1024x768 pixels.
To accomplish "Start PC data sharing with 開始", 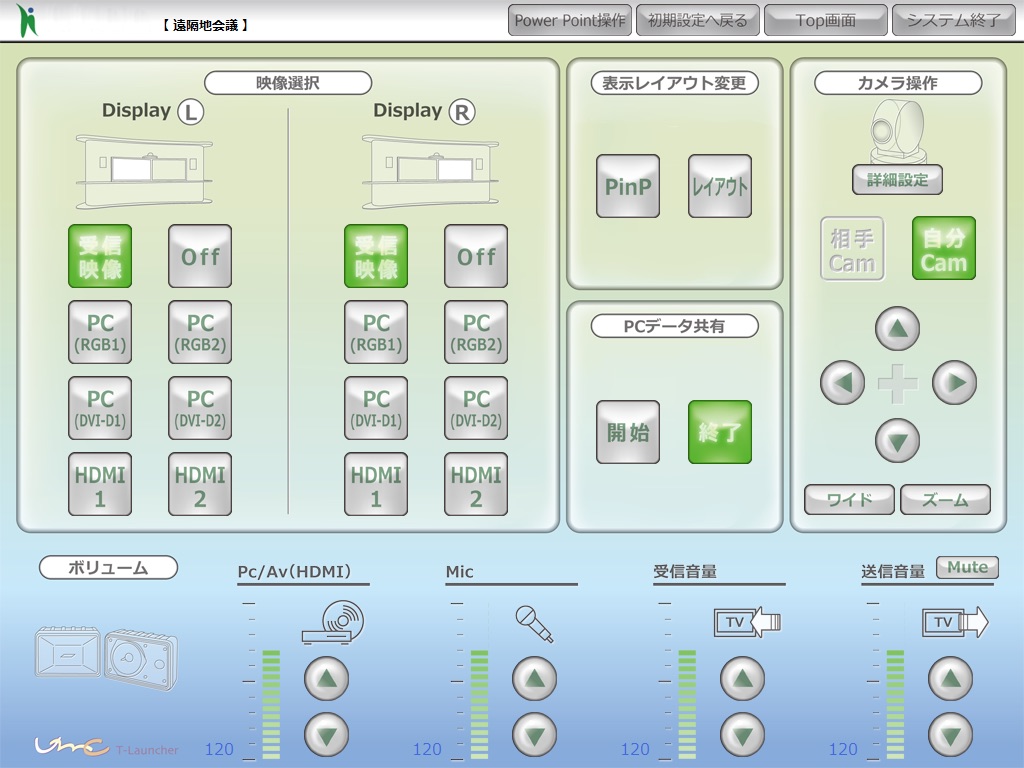I will (628, 432).
